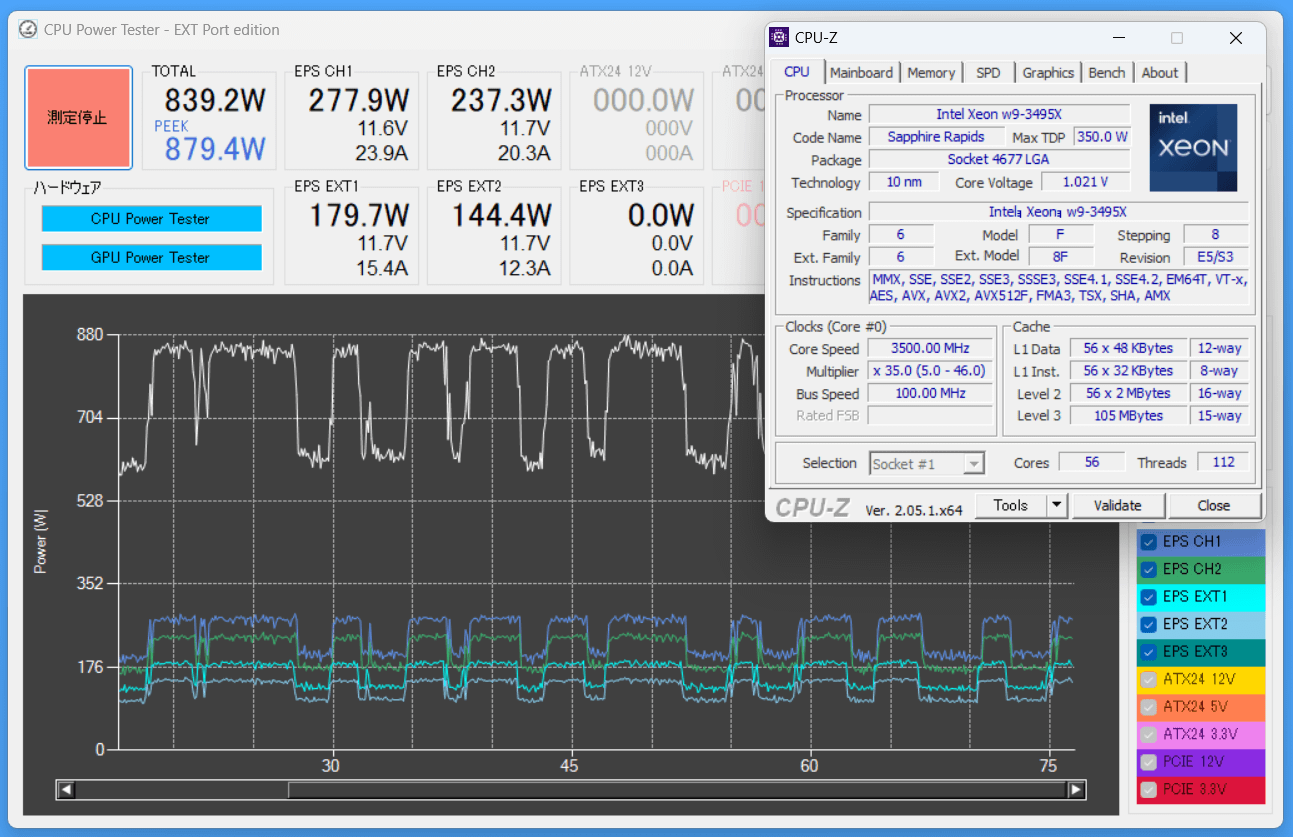Click the EPS EXT1 179.7W reading
The width and height of the screenshot is (1293, 837).
click(359, 215)
